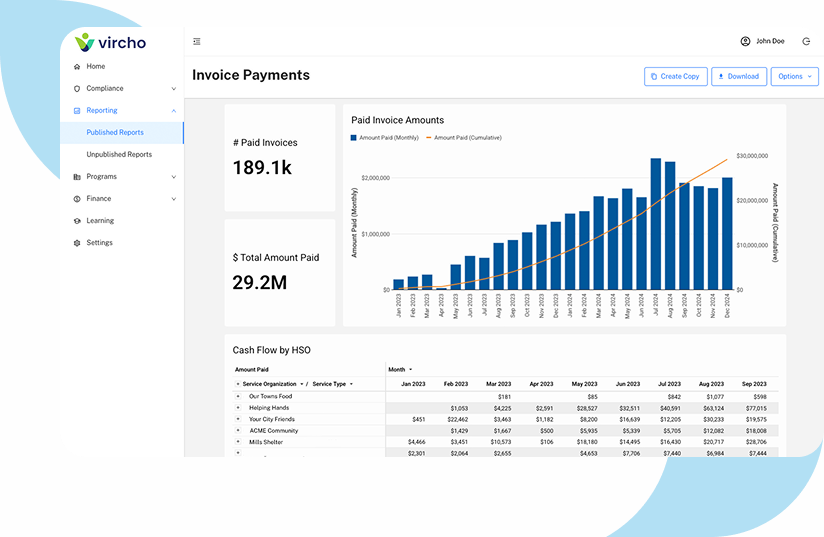The image size is (824, 537).
Task: Click the Jan 2023 bar in chart
Action: tap(398, 284)
